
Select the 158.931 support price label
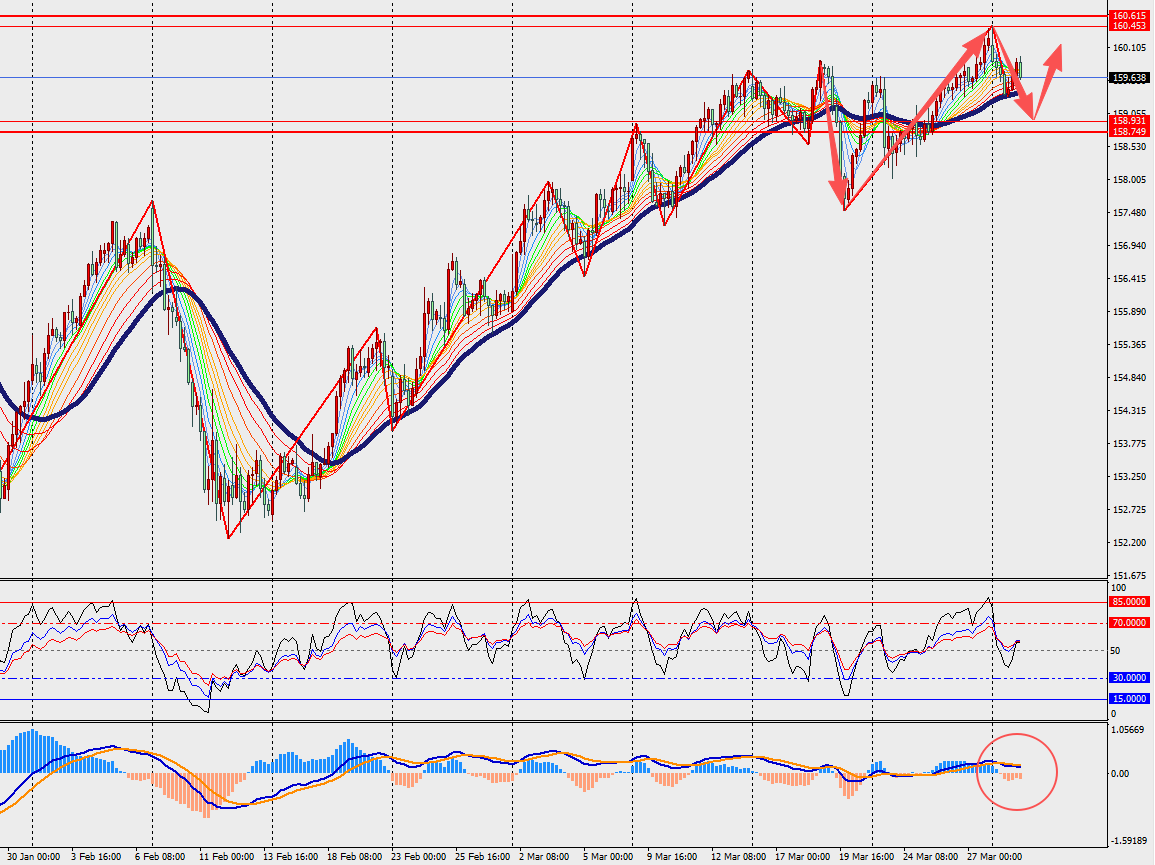1129,121
